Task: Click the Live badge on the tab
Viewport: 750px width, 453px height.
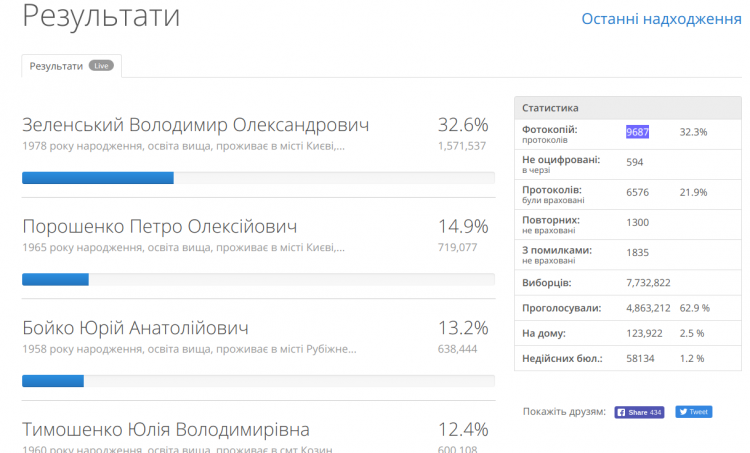Action: (100, 66)
